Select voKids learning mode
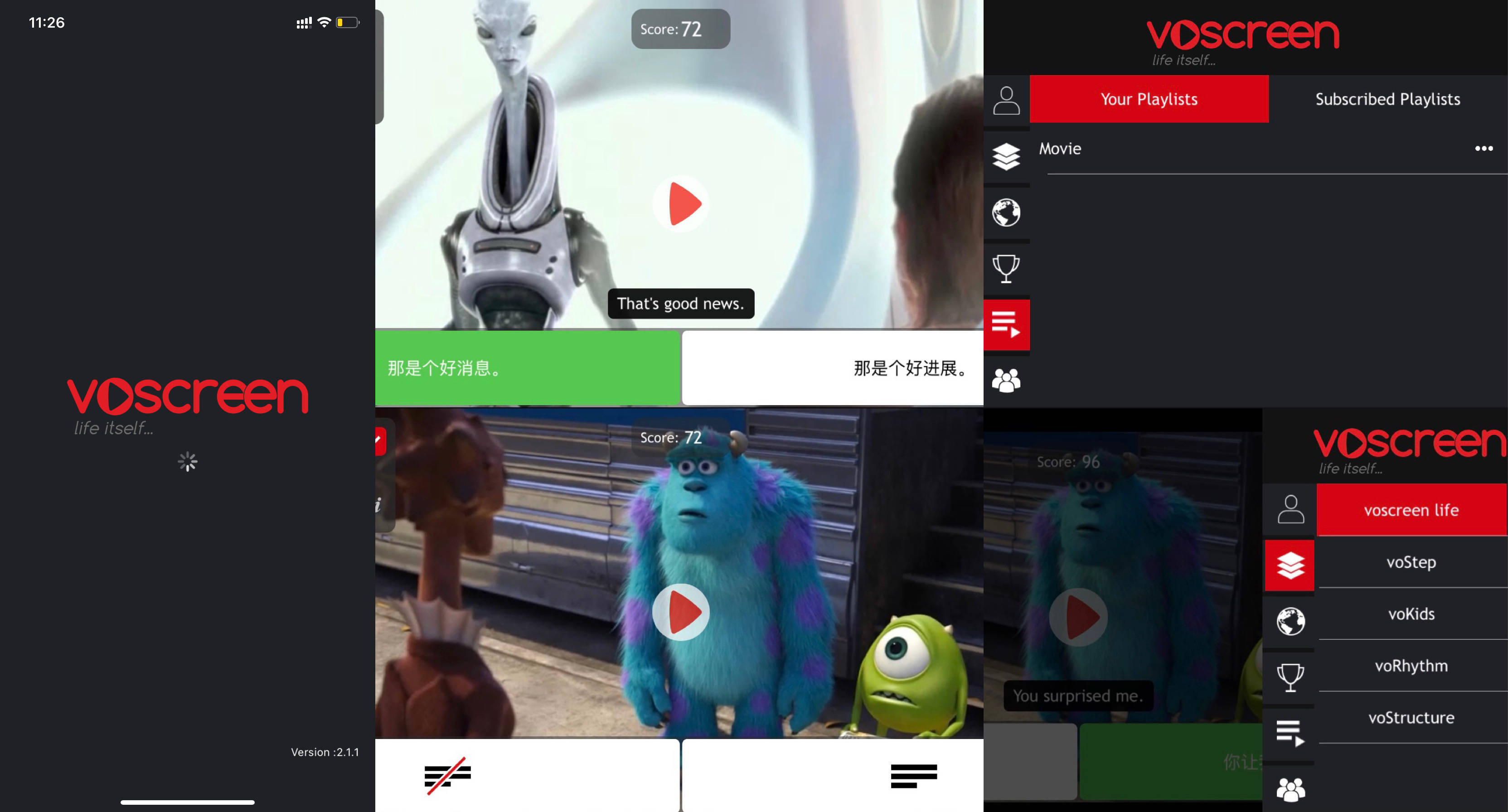The image size is (1508, 812). pos(1411,614)
